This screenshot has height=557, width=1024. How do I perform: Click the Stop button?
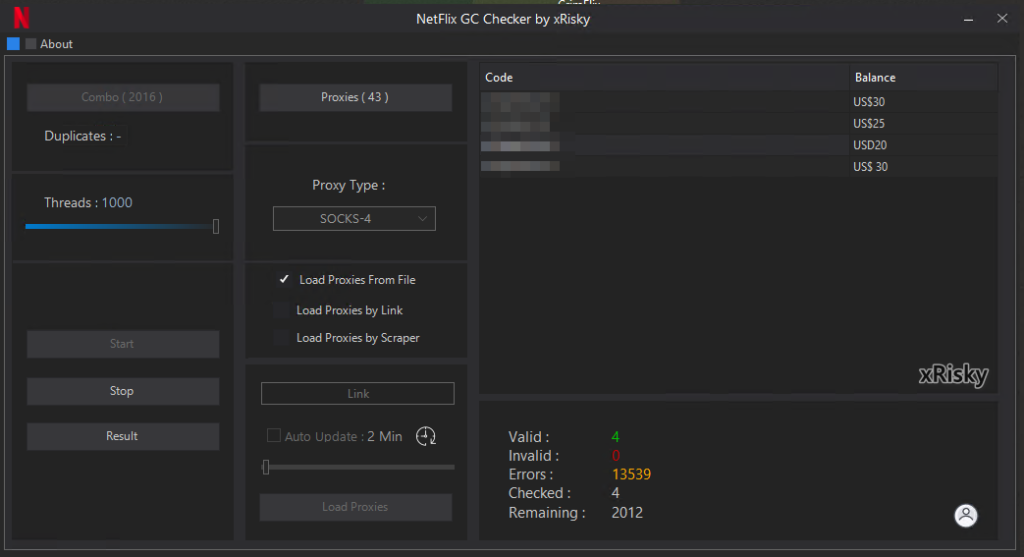(123, 391)
